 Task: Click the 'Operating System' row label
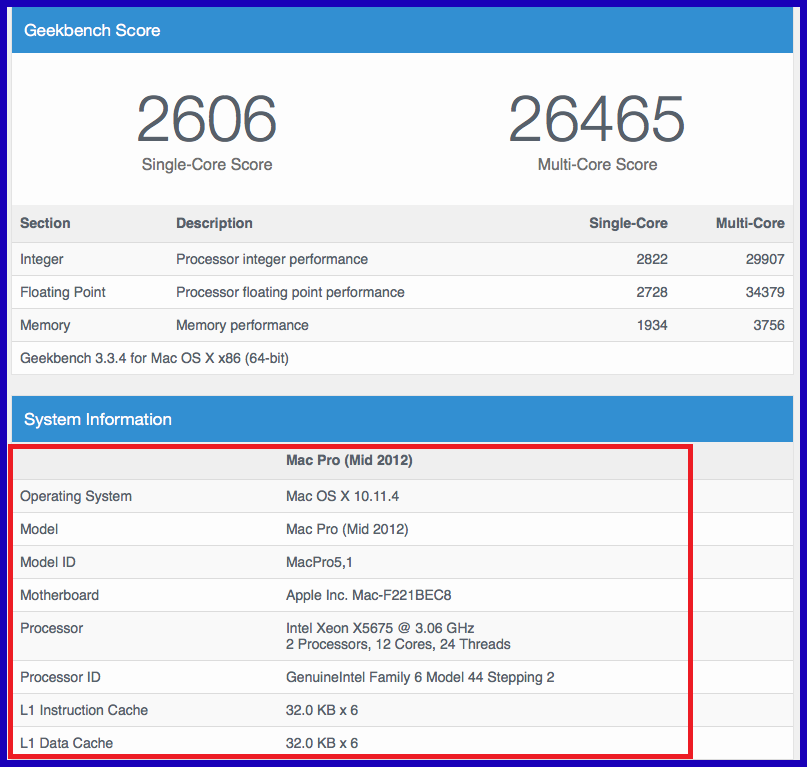[x=76, y=496]
